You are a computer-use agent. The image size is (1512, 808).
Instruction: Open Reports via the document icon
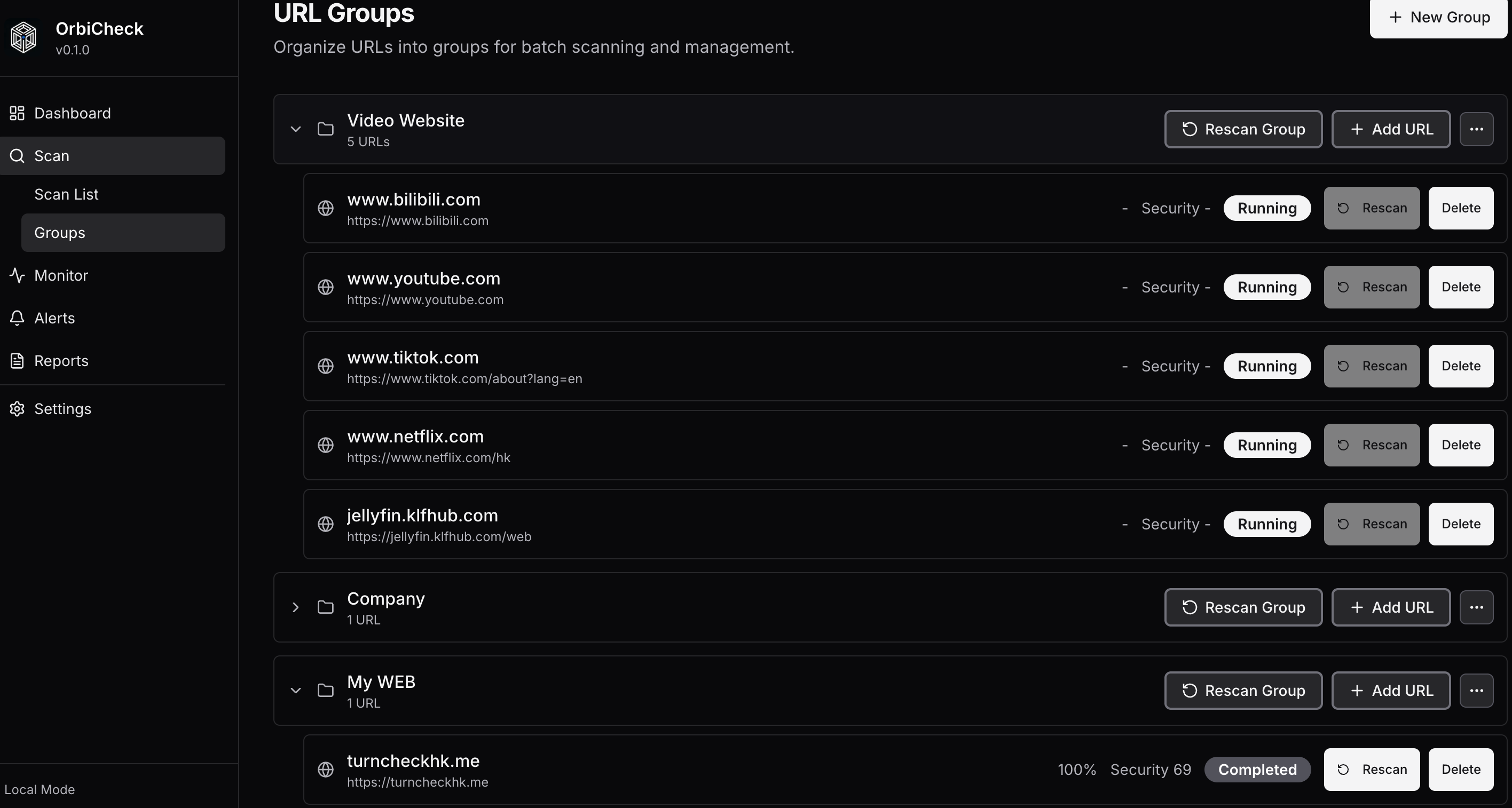(17, 361)
